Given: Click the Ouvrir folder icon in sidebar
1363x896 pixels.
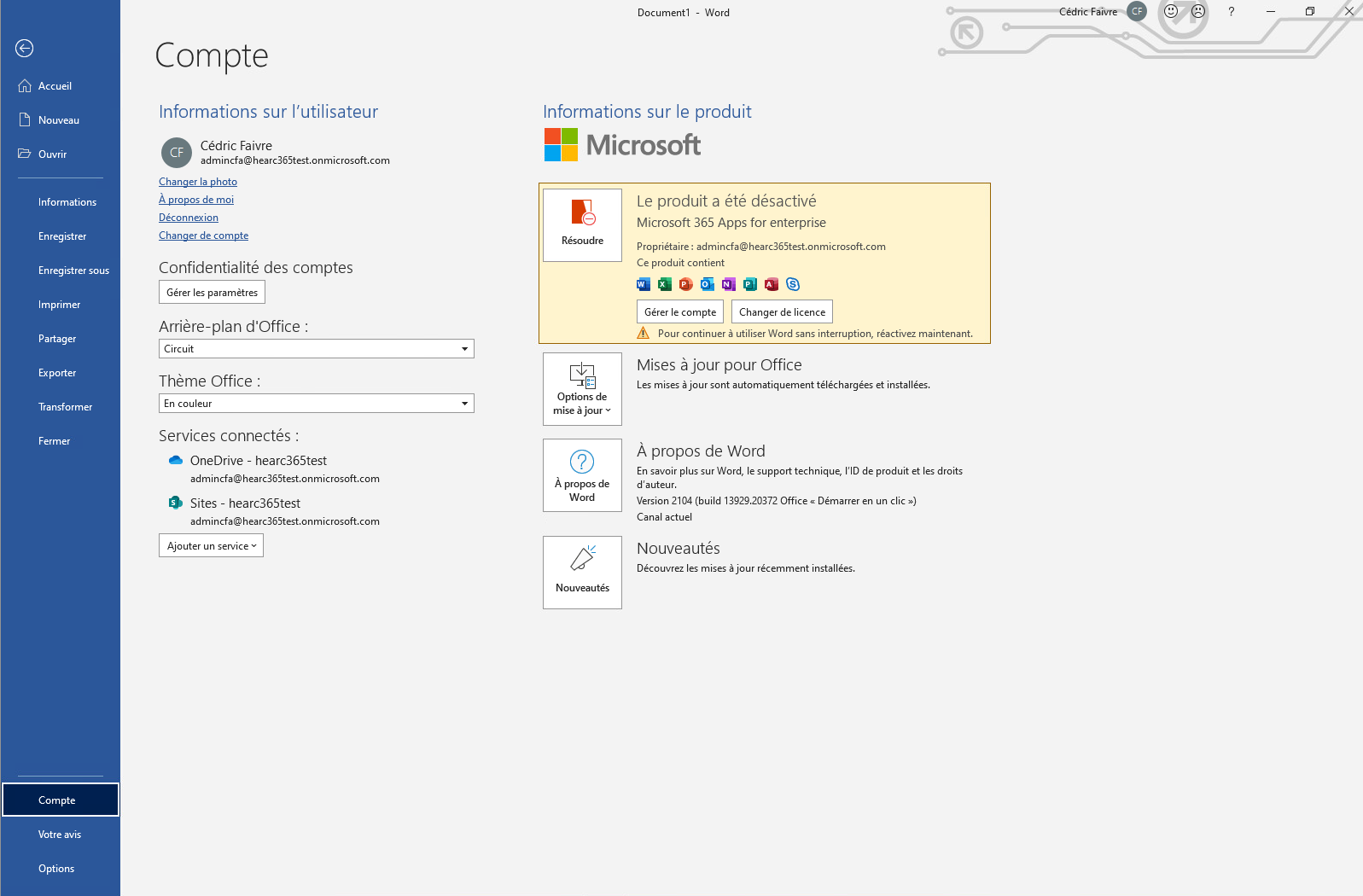Looking at the screenshot, I should tap(25, 154).
